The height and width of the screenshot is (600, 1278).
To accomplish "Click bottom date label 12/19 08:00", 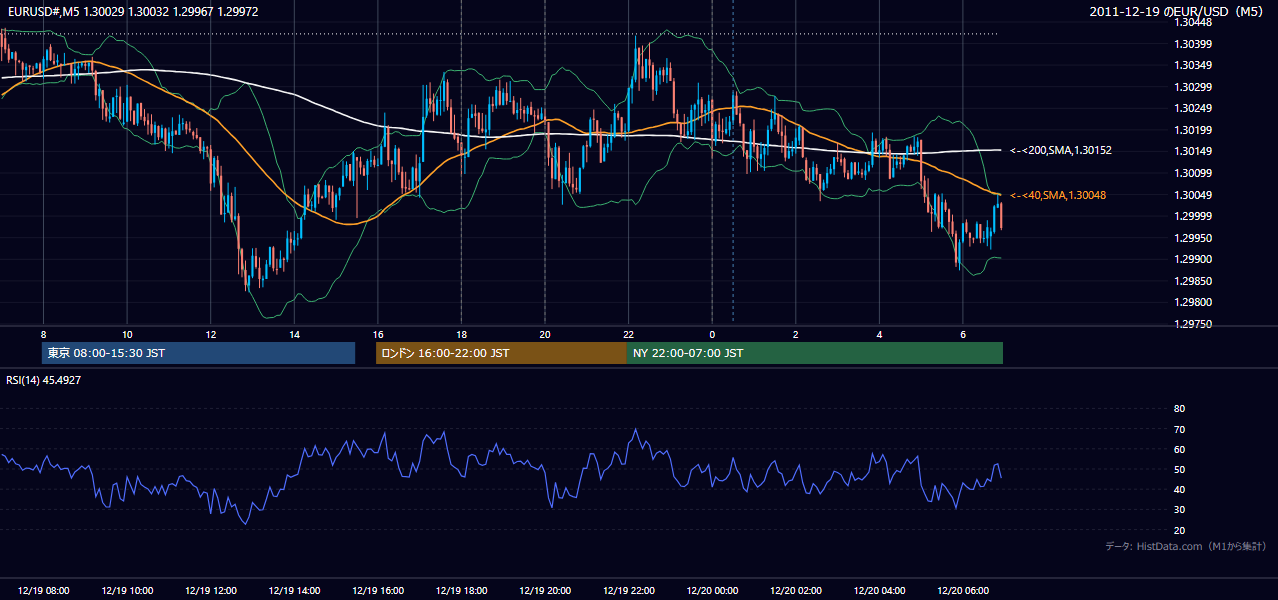I will tap(43, 591).
